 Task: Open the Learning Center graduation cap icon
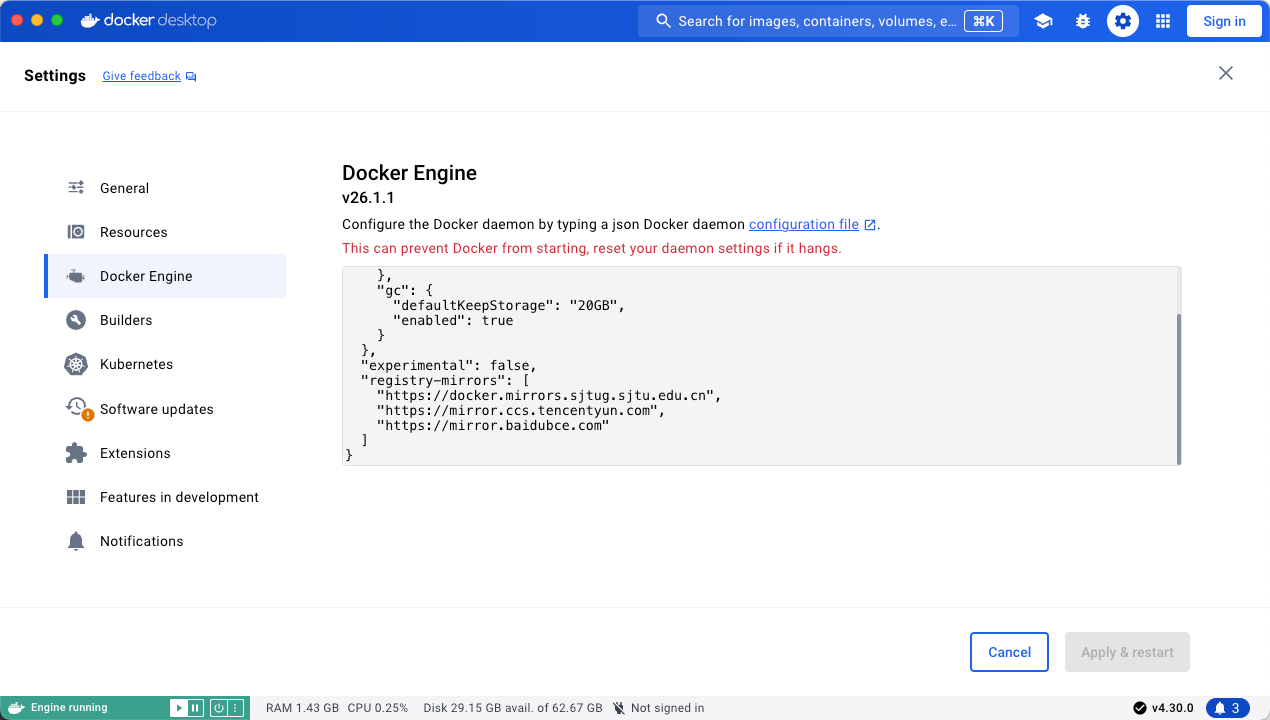1043,21
